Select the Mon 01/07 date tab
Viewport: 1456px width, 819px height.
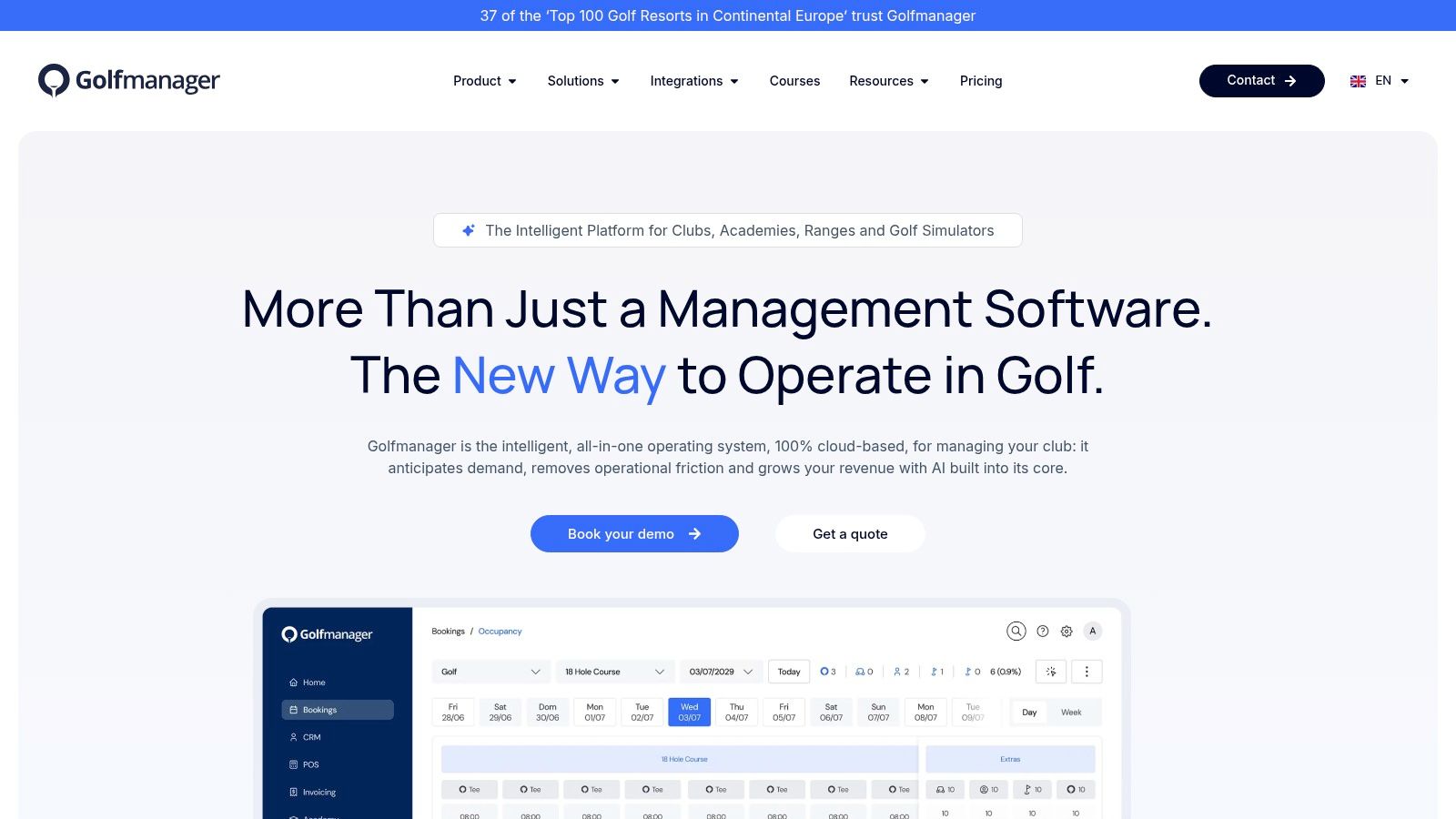click(595, 712)
